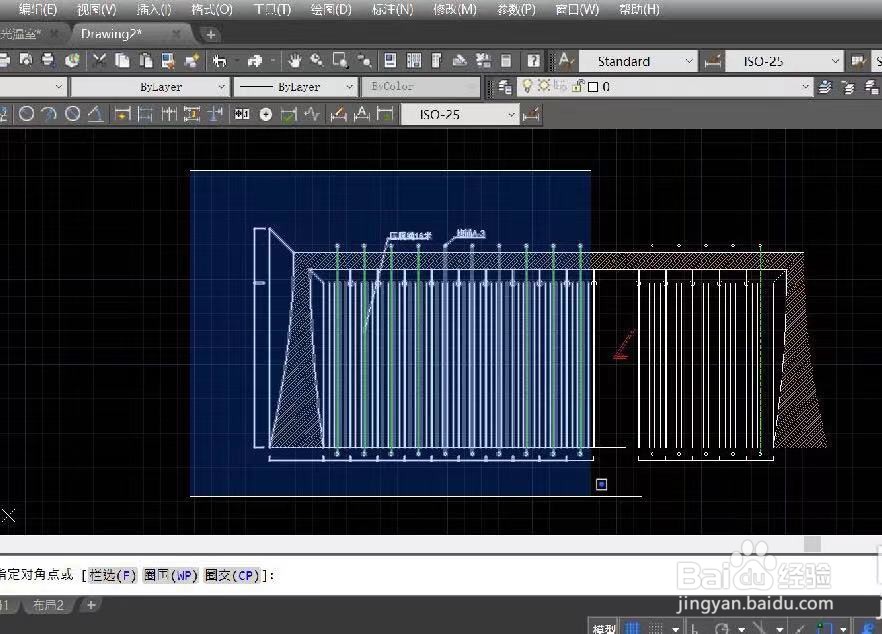The height and width of the screenshot is (634, 882).
Task: Open the ISO-25 dropdown in dimension toolbar
Action: [x=460, y=115]
